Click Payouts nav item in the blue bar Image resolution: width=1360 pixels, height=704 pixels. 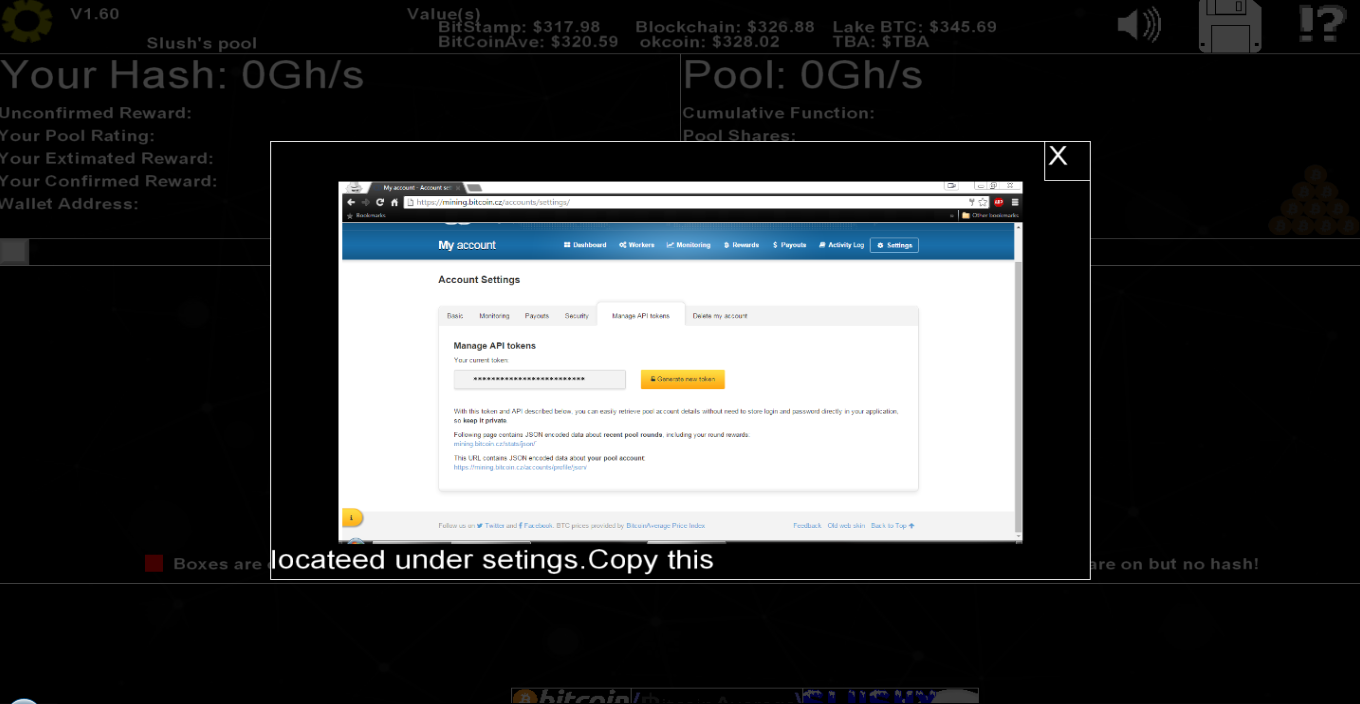pos(789,245)
